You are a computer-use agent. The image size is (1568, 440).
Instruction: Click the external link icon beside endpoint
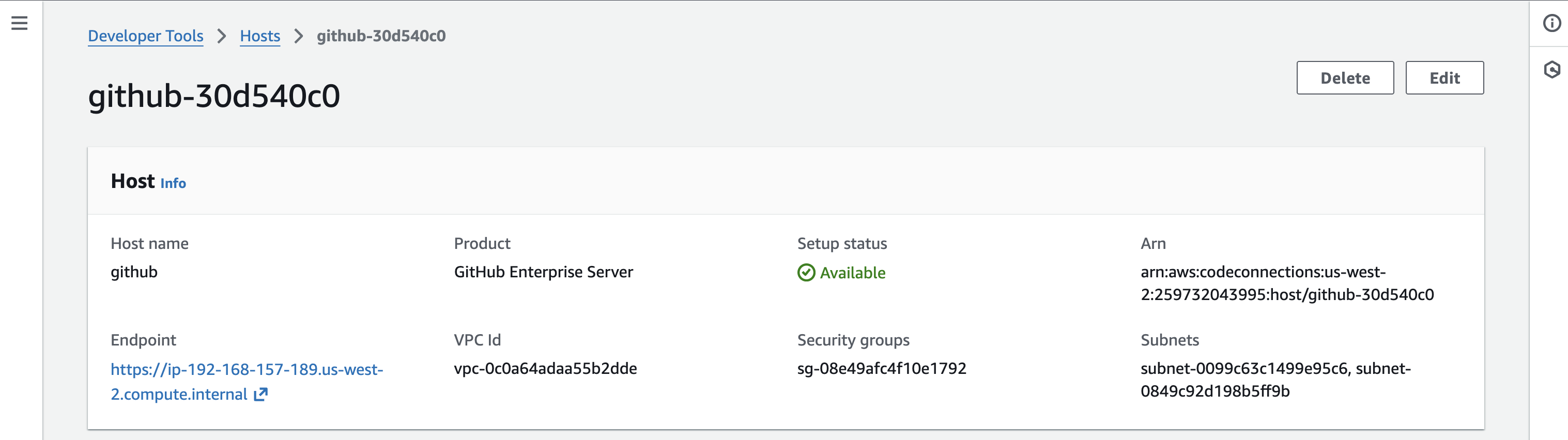(260, 395)
